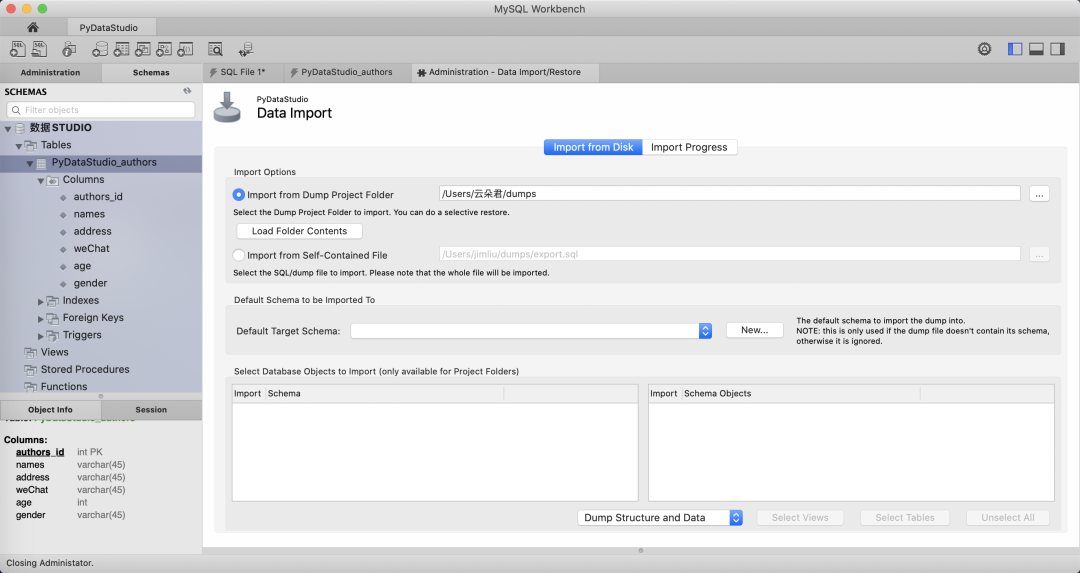
Task: Select Import from Dump Project Folder
Action: (238, 195)
